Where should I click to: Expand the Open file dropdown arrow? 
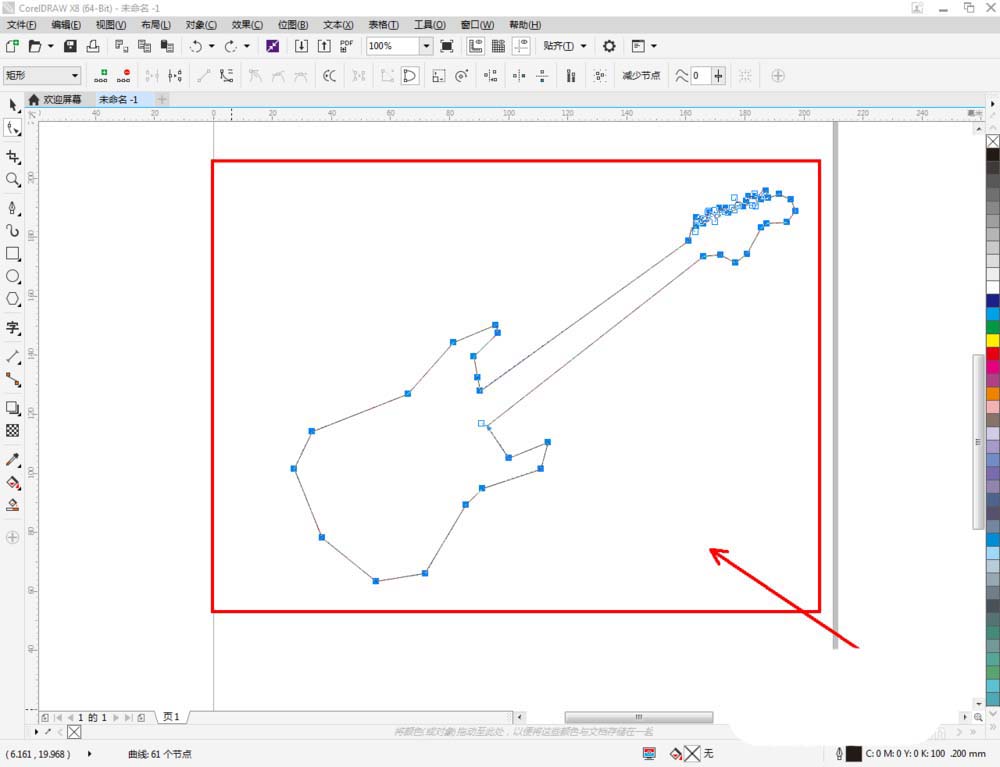50,46
